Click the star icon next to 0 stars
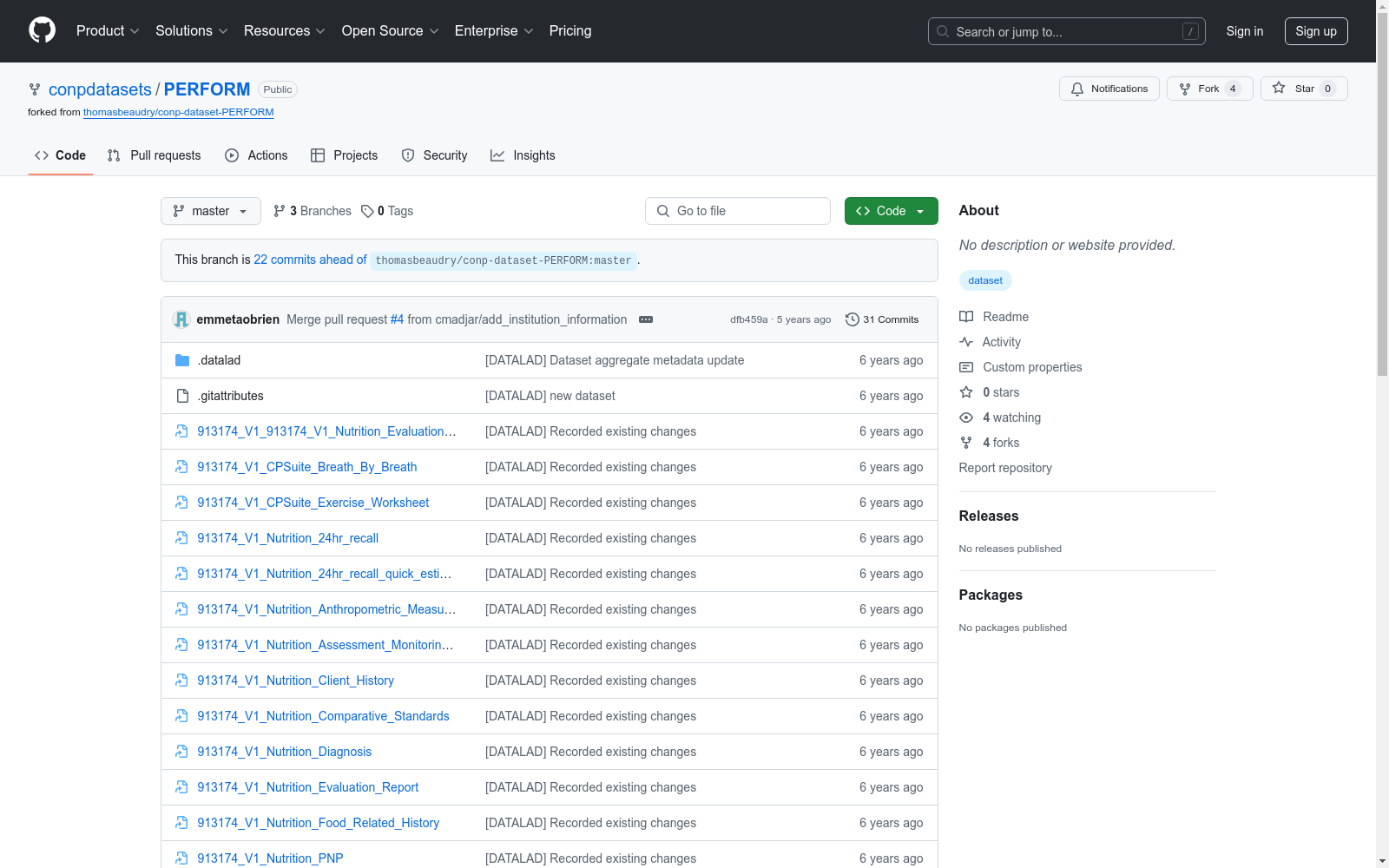This screenshot has height=868, width=1389. [x=966, y=392]
